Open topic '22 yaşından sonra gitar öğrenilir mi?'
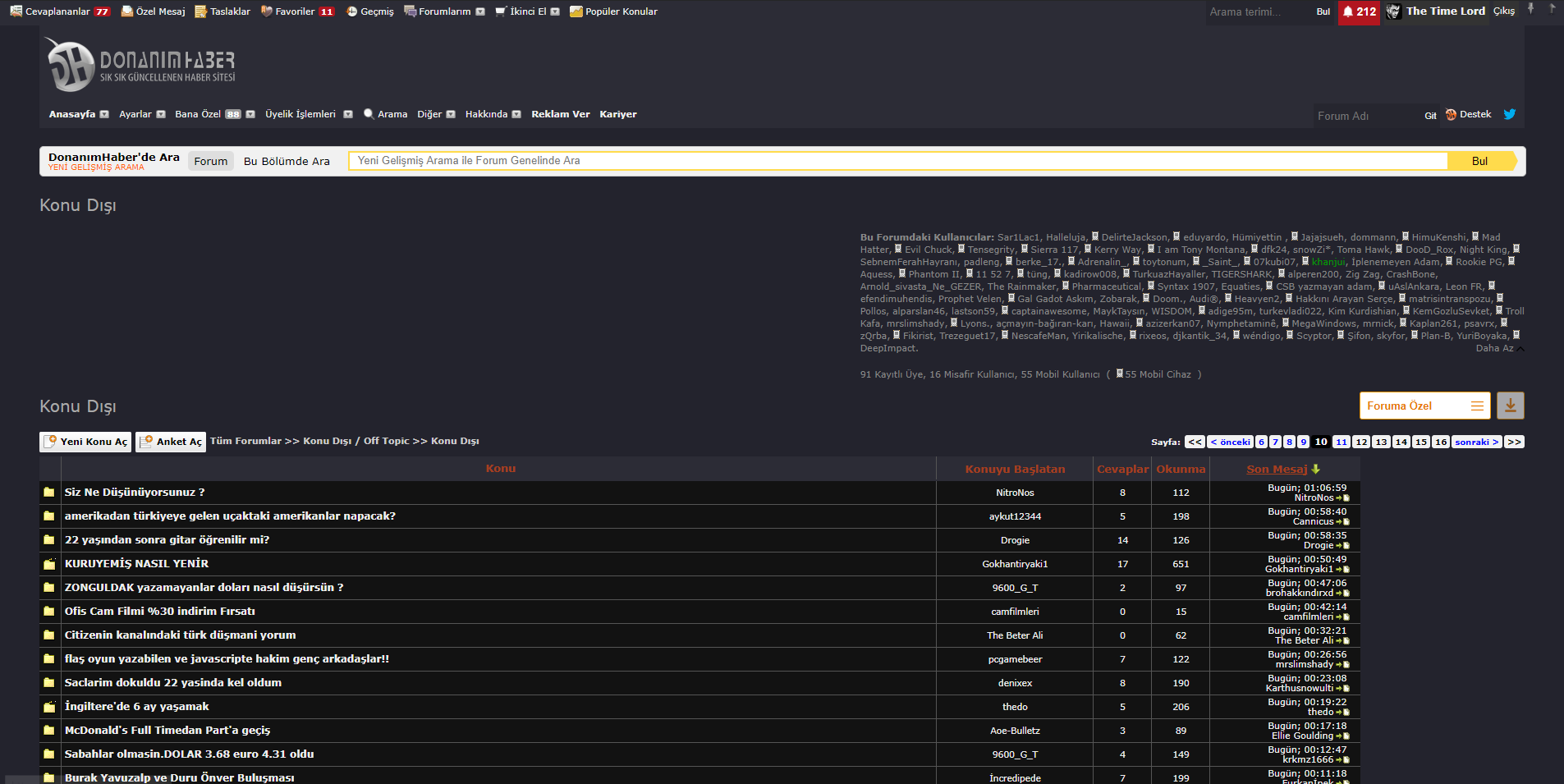 click(167, 540)
